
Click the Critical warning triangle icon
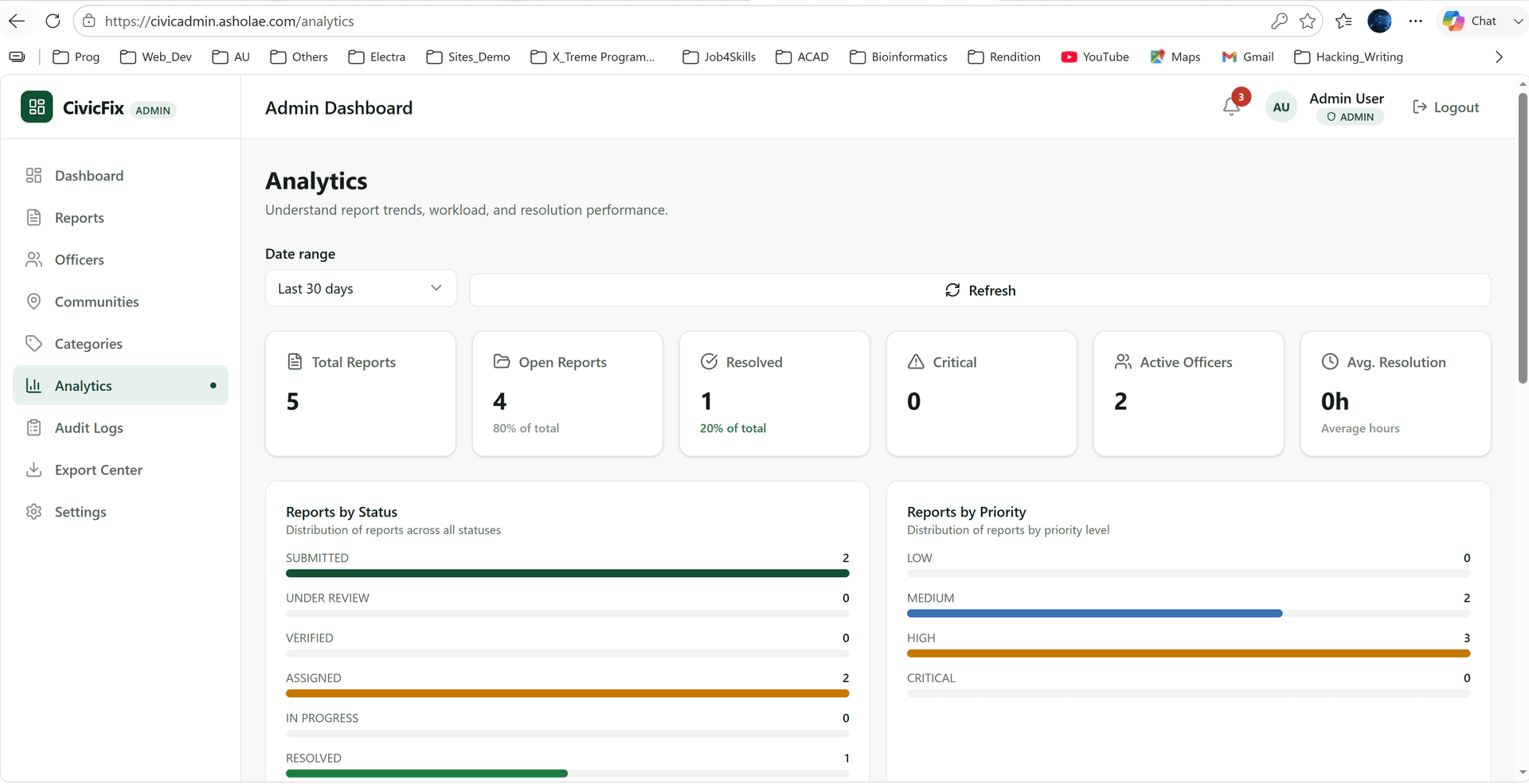coord(916,361)
